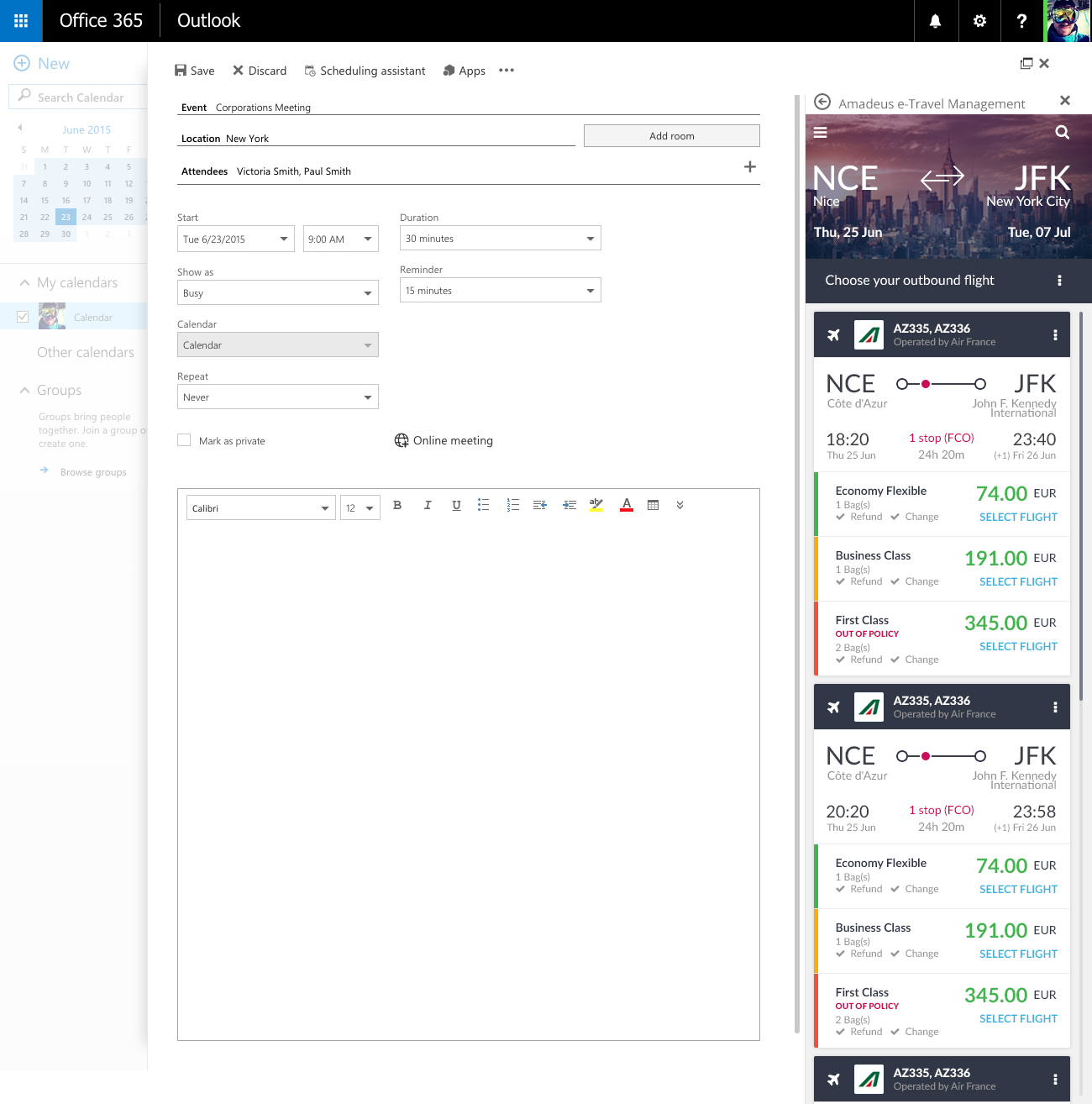Select Economy Flexible on 18:20 flight

pyautogui.click(x=1018, y=517)
